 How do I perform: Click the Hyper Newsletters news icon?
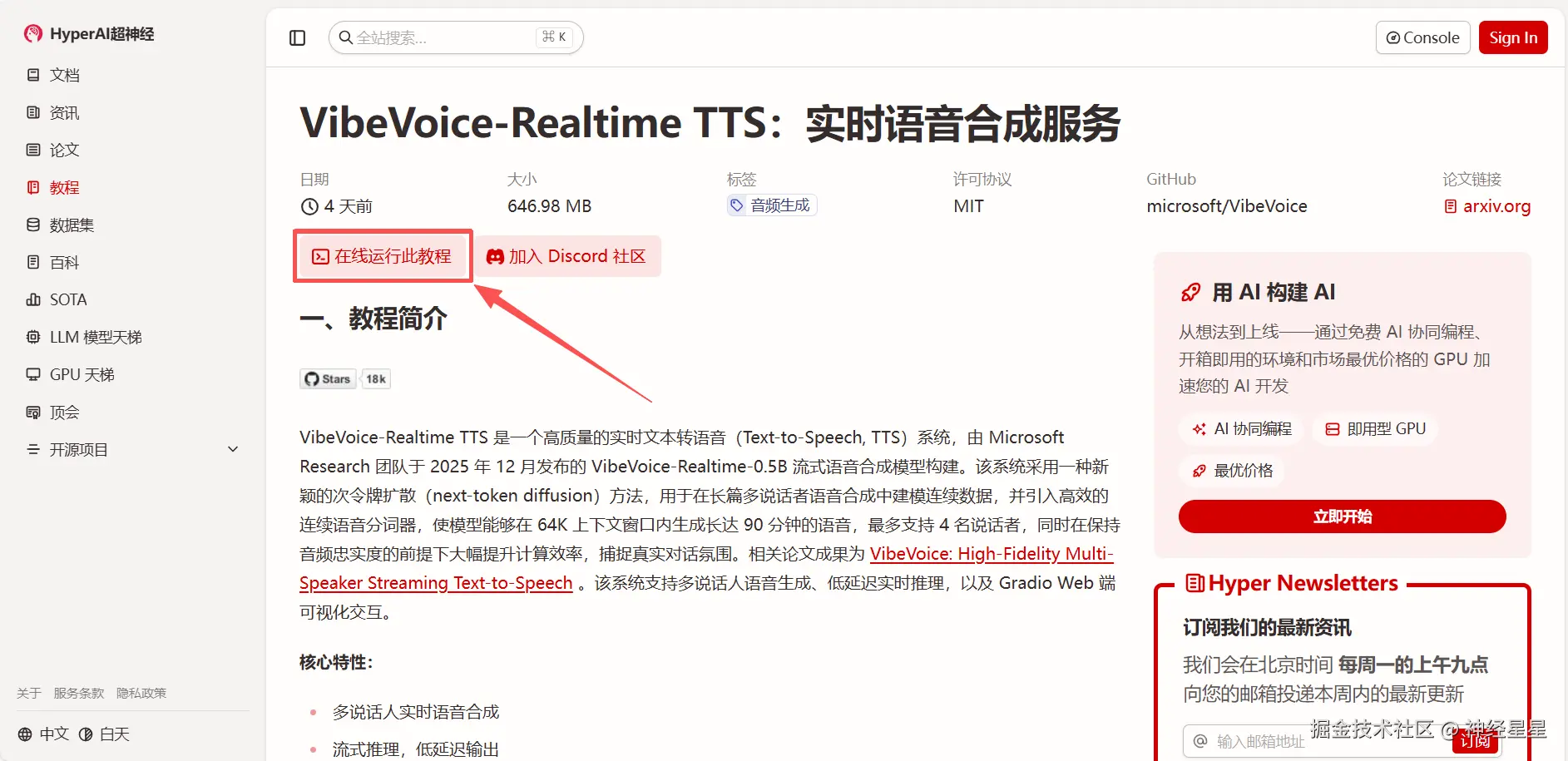1195,584
